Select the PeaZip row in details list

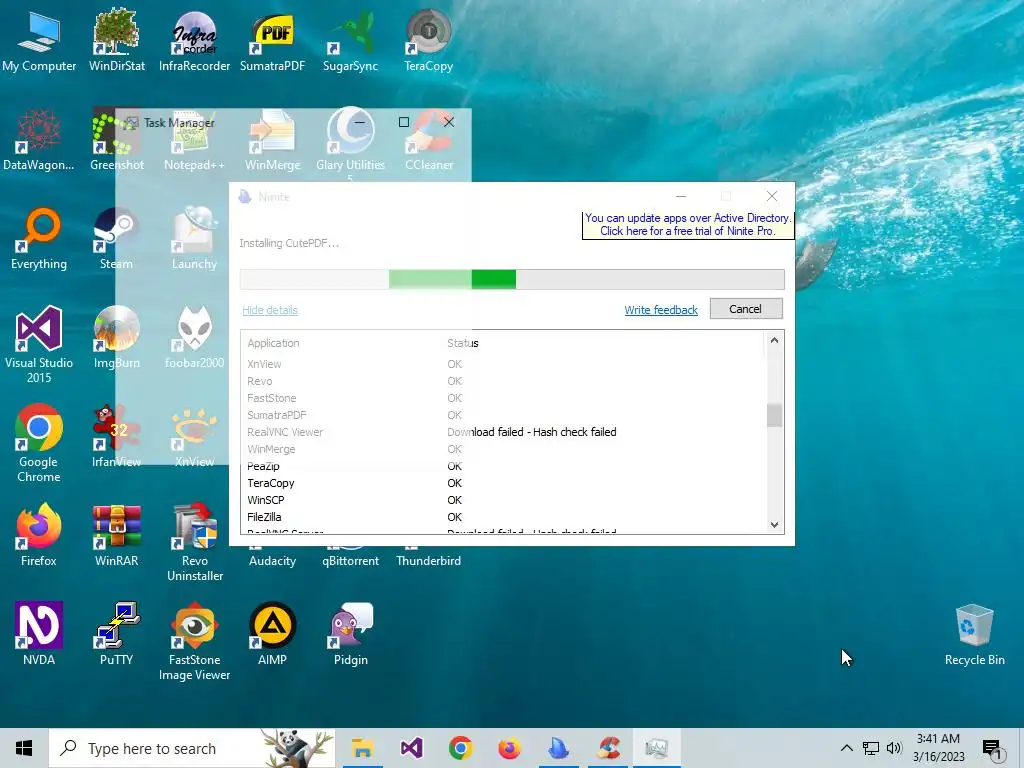click(502, 466)
